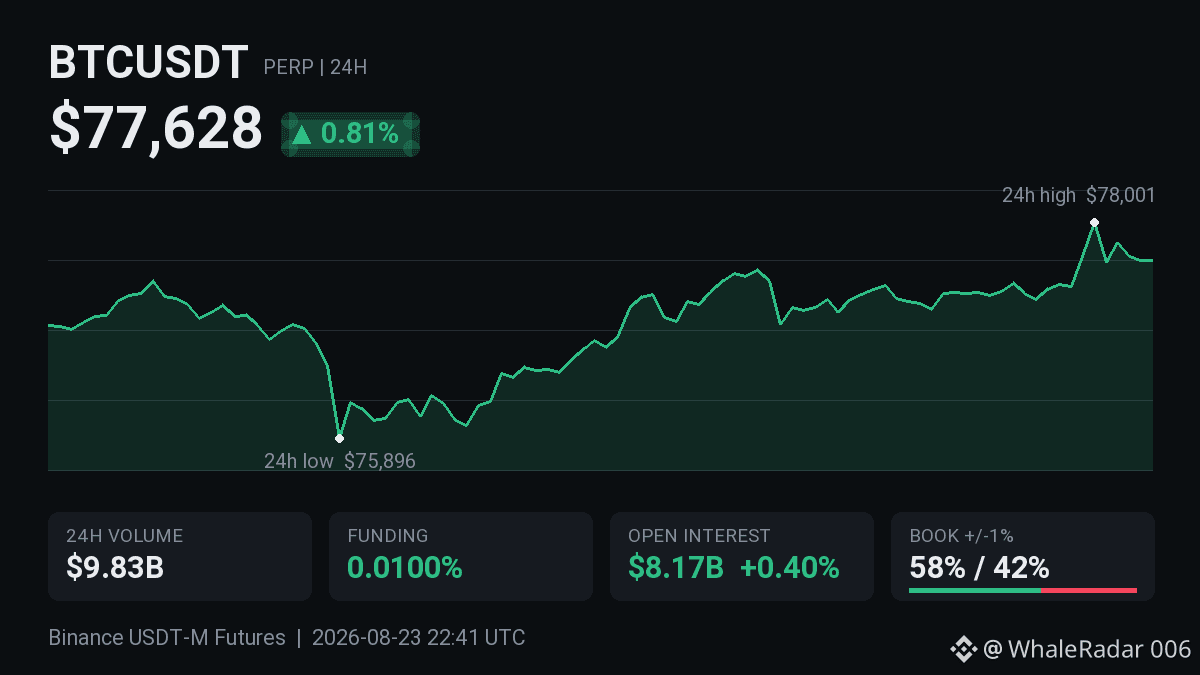The image size is (1200, 675).
Task: Click the BTCUSDT symbol title
Action: click(148, 63)
